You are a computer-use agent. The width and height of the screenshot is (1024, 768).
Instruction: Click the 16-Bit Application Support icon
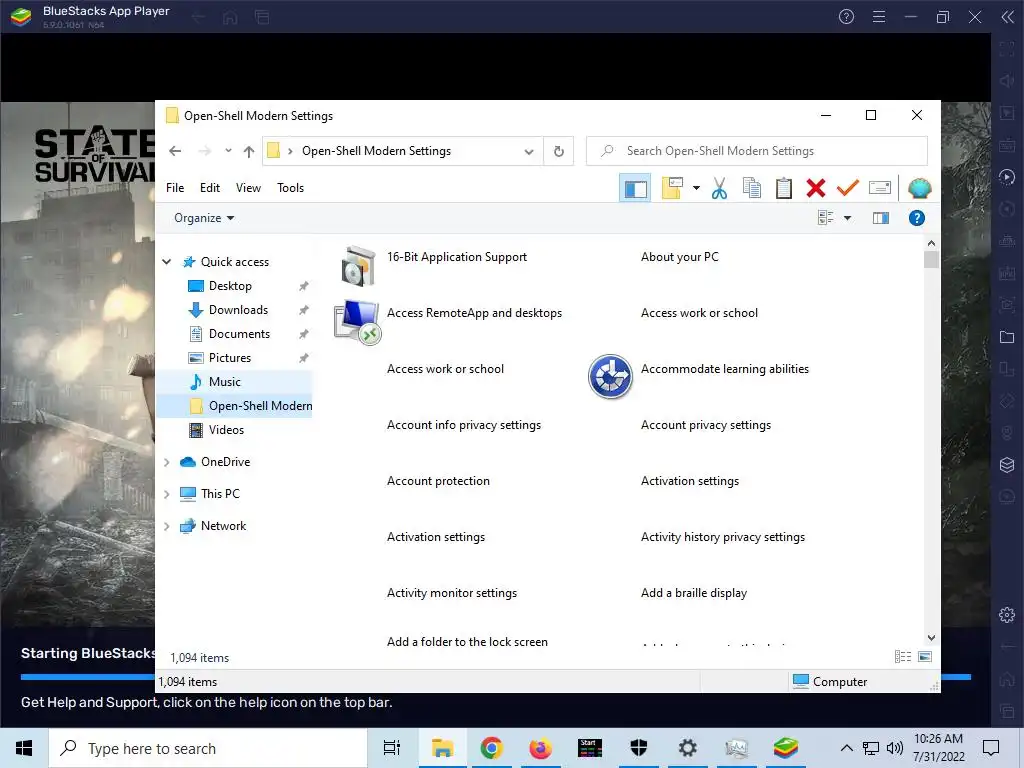tap(358, 266)
